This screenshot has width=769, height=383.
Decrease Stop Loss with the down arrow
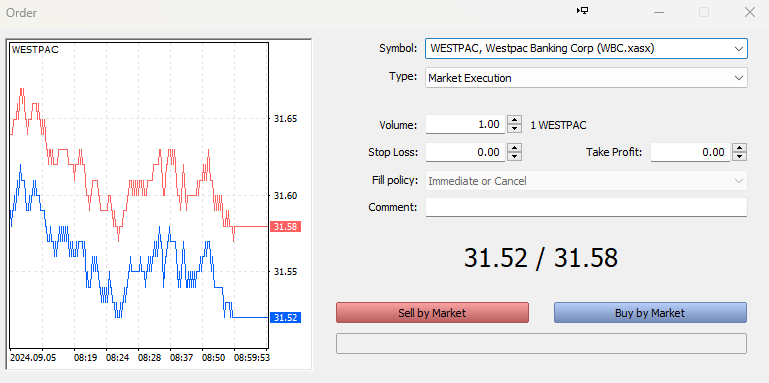[513, 156]
